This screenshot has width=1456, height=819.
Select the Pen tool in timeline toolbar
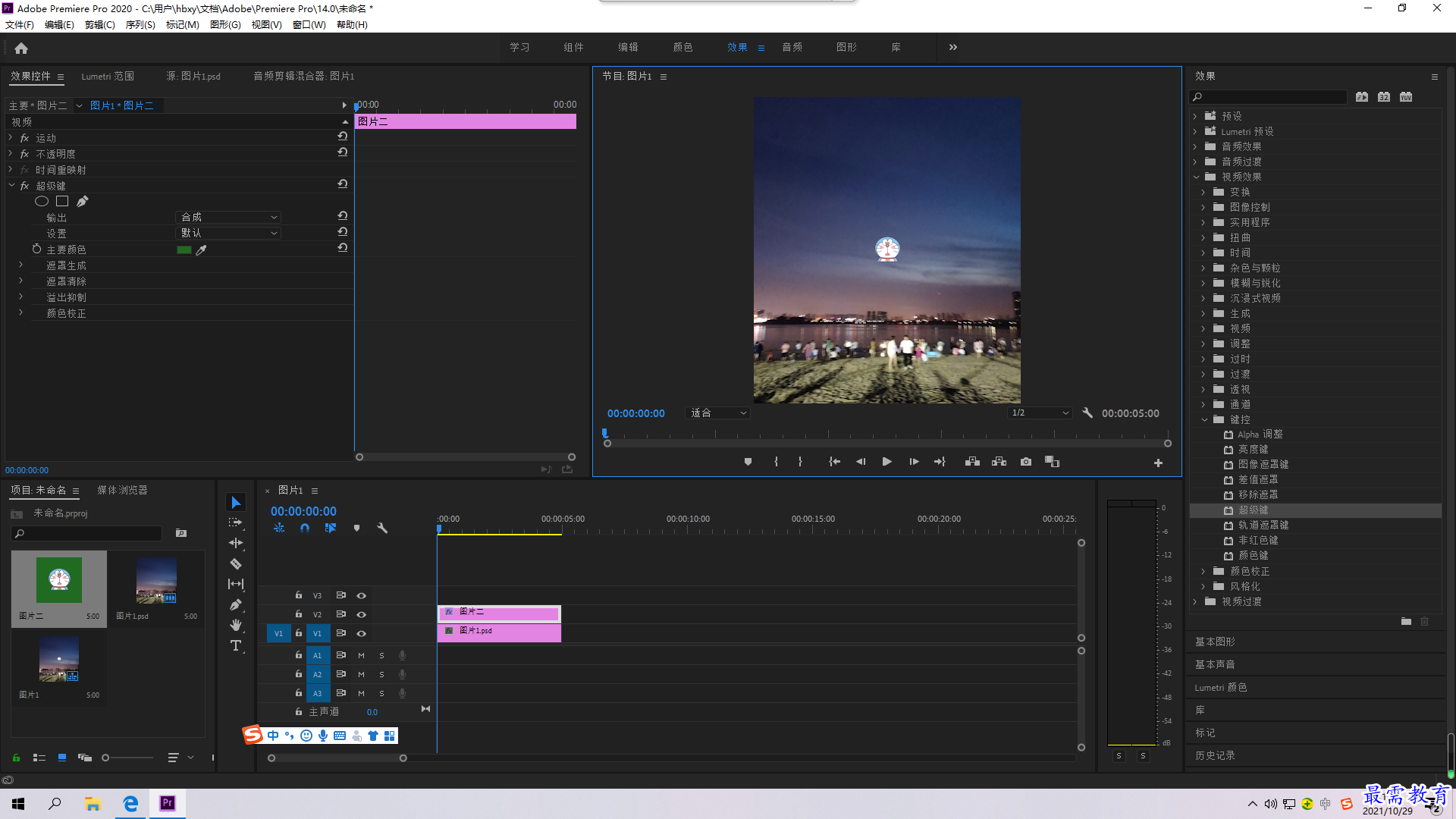(236, 604)
